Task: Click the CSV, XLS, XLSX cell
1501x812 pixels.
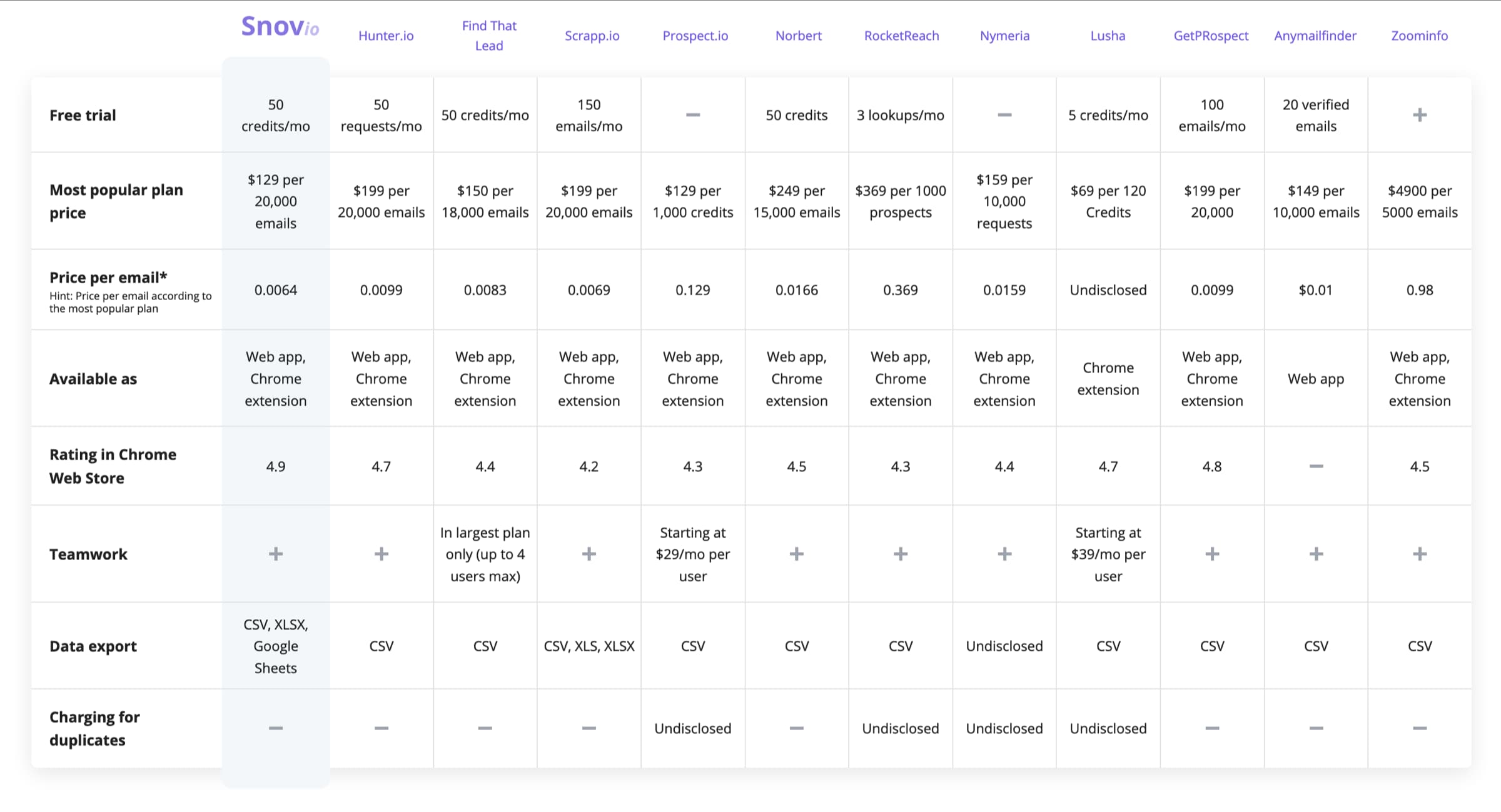Action: (x=589, y=646)
